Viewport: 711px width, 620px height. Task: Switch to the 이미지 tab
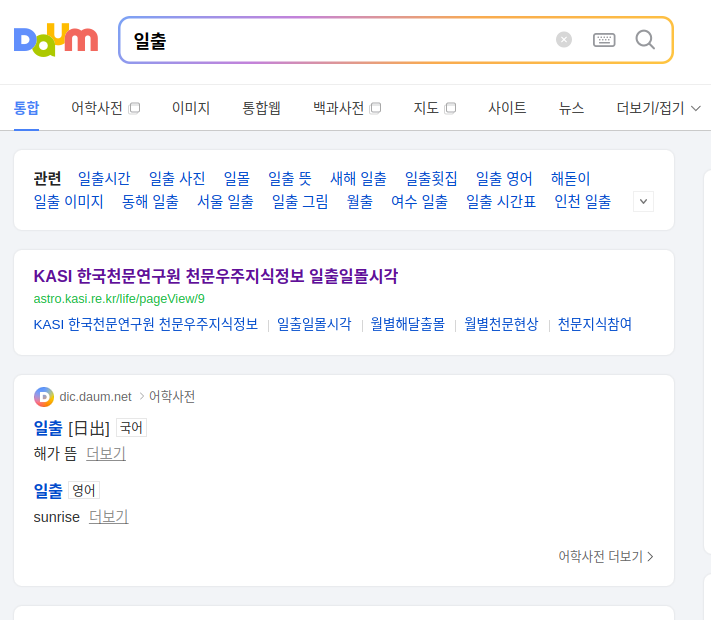[x=191, y=108]
